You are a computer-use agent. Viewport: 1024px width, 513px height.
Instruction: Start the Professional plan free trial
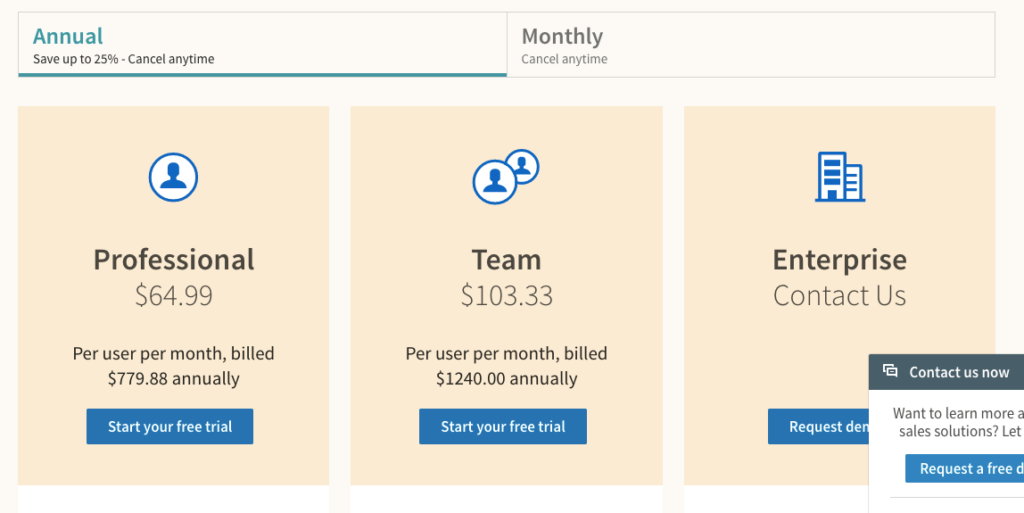coord(170,426)
